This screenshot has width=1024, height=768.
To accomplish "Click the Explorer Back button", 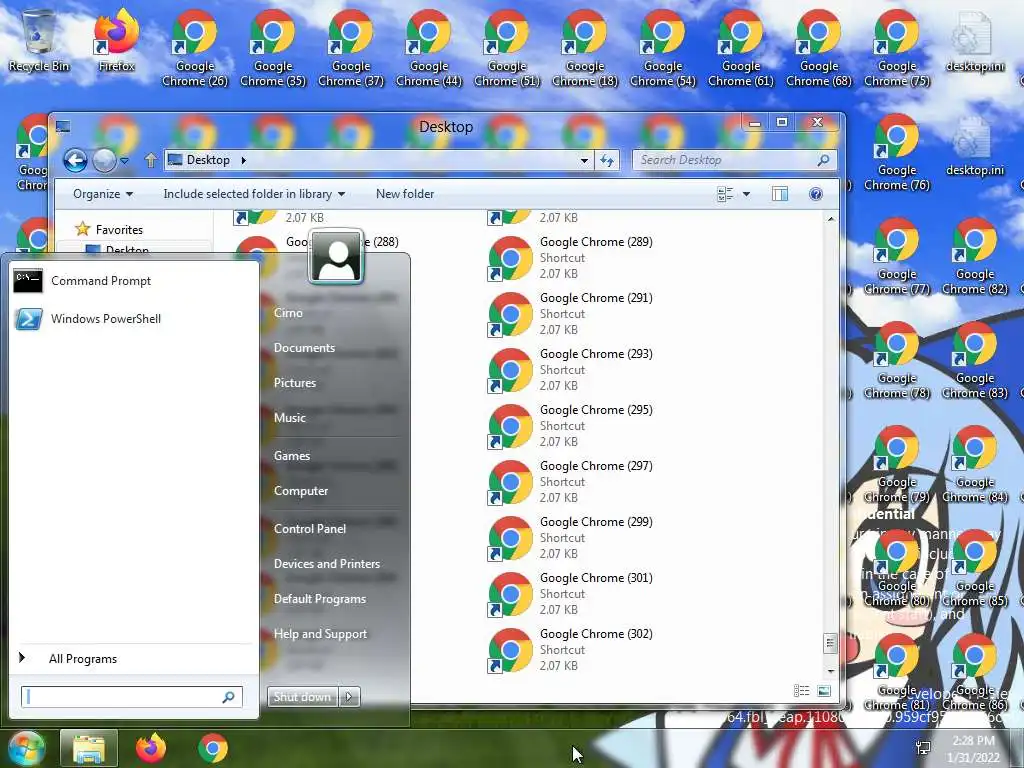I will click(x=75, y=160).
